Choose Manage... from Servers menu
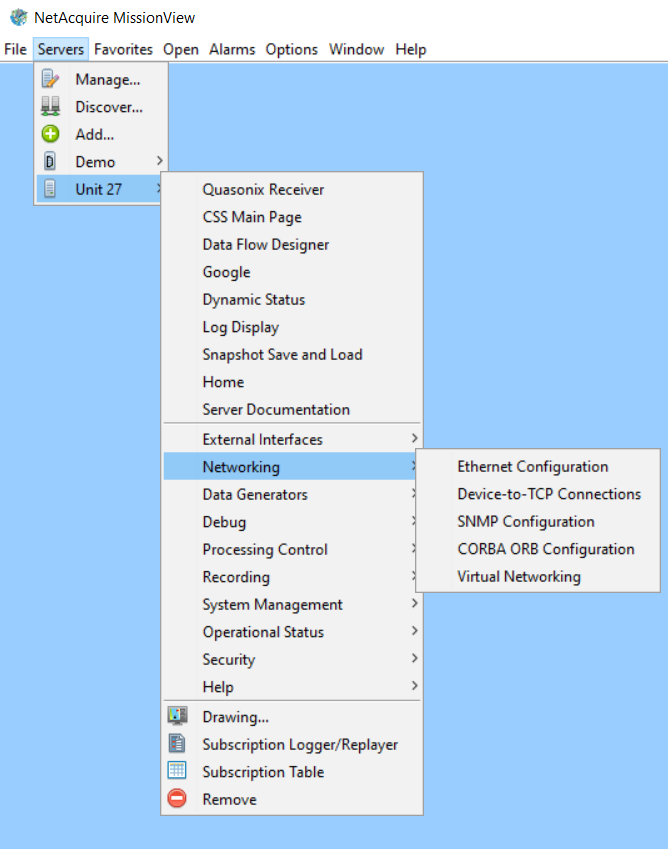The height and width of the screenshot is (849, 668). click(x=101, y=79)
